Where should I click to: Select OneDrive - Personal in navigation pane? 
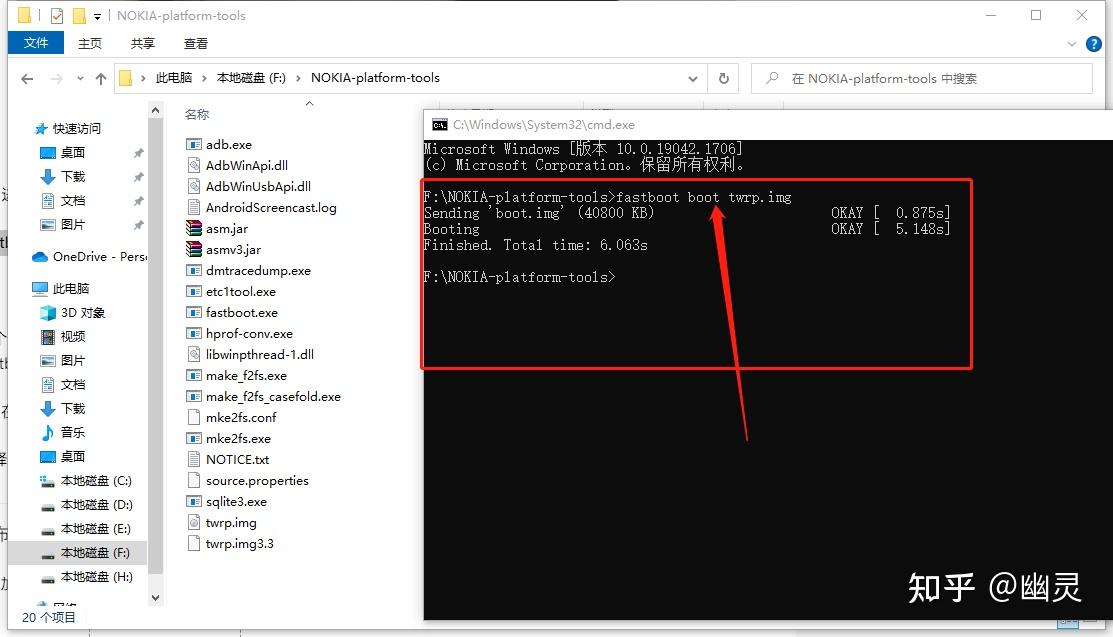[89, 257]
